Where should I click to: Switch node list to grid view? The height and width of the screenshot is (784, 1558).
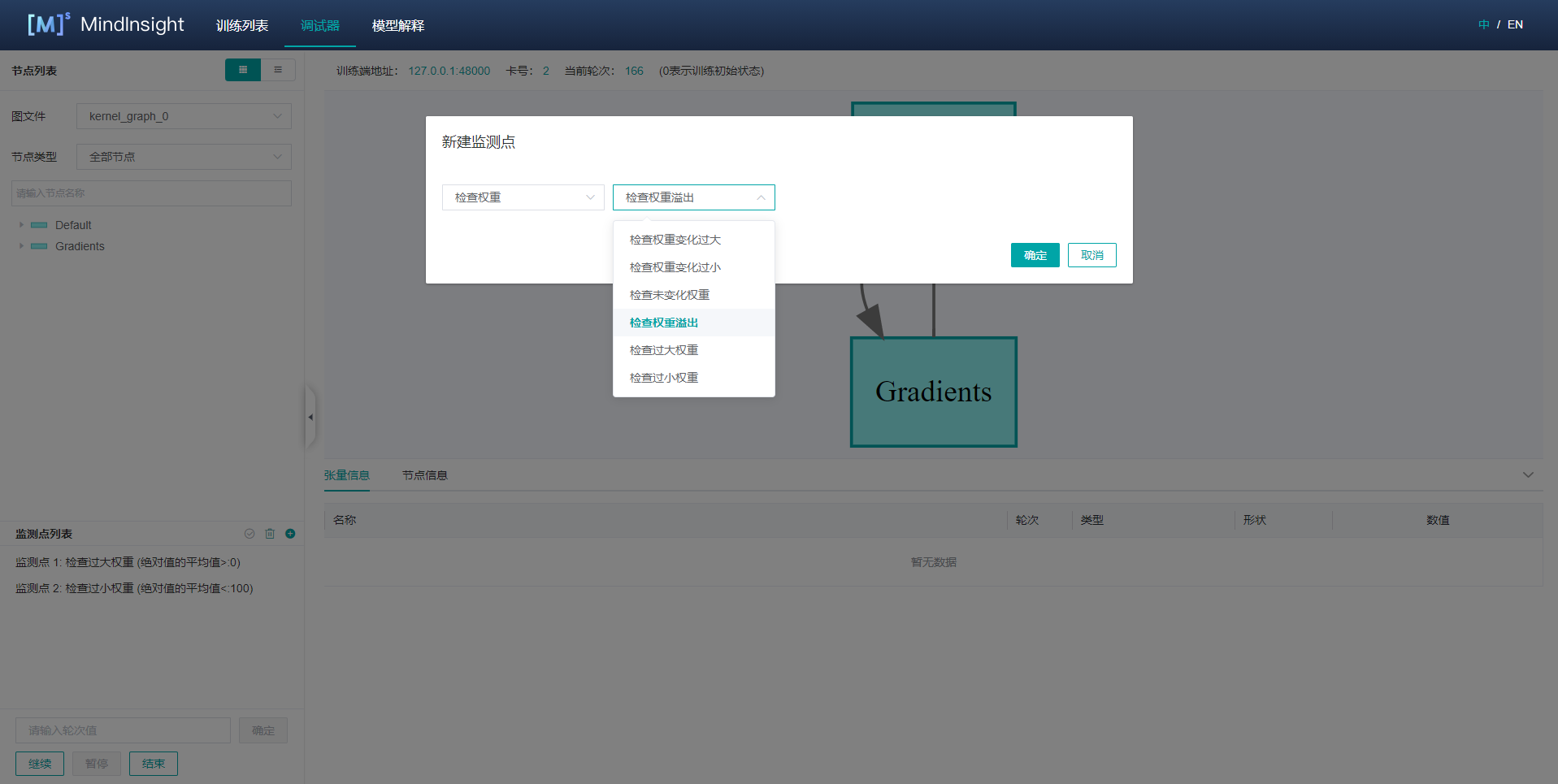click(242, 70)
